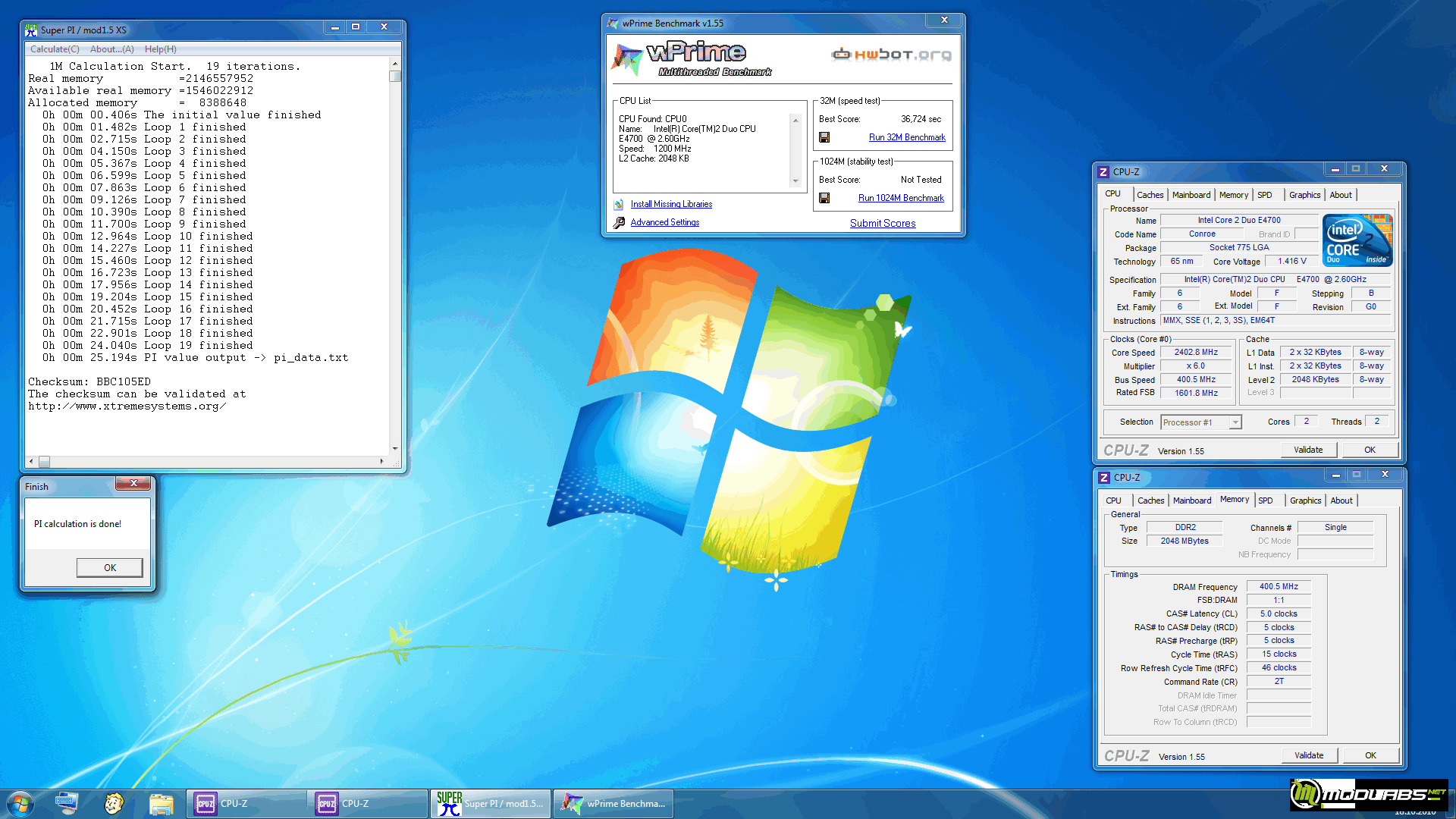The width and height of the screenshot is (1456, 819).
Task: Click the 32M Best Score 36,724 sec
Action: coord(921,119)
